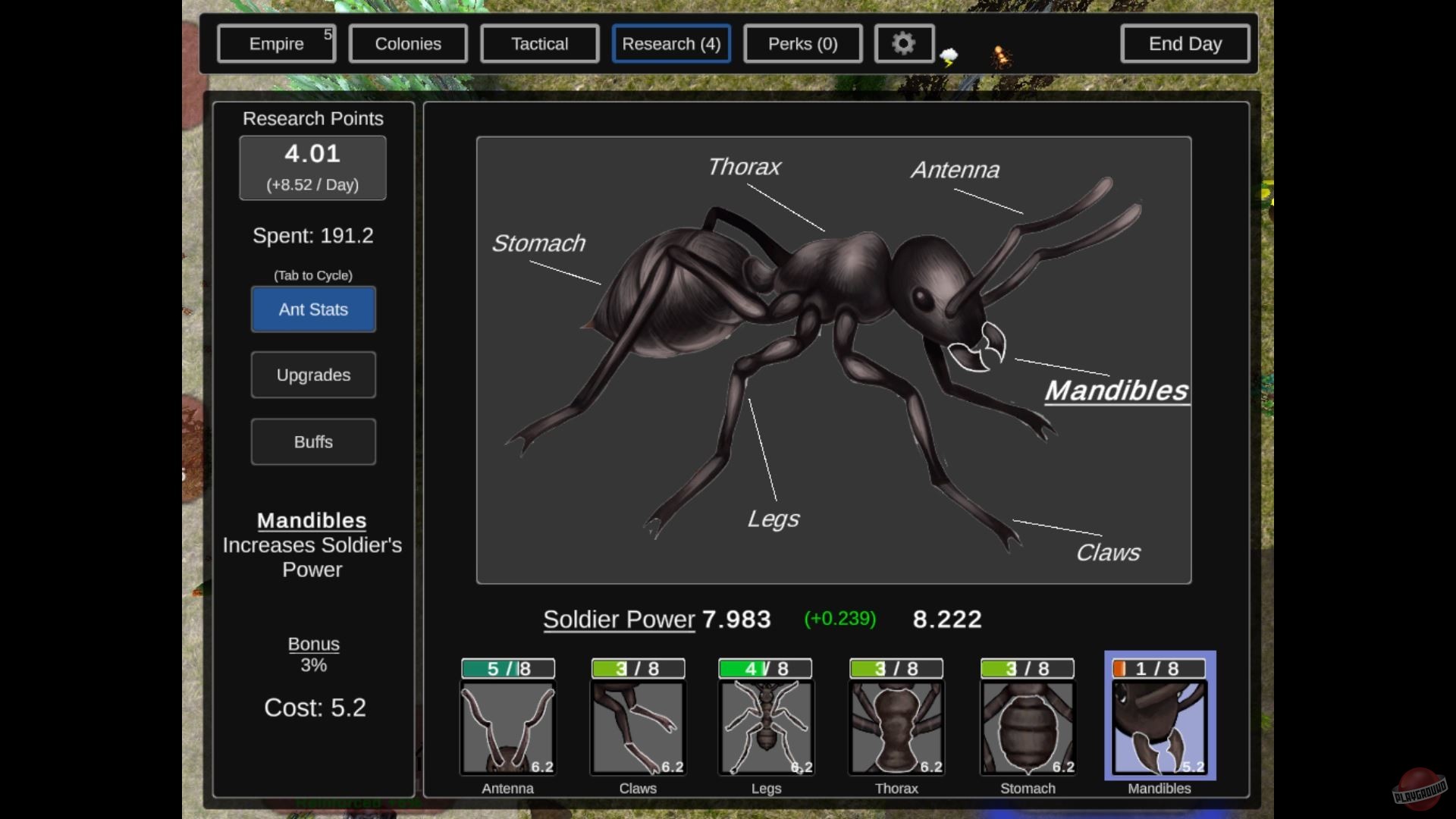The width and height of the screenshot is (1456, 819).
Task: Click the Research Points display box
Action: [x=312, y=167]
